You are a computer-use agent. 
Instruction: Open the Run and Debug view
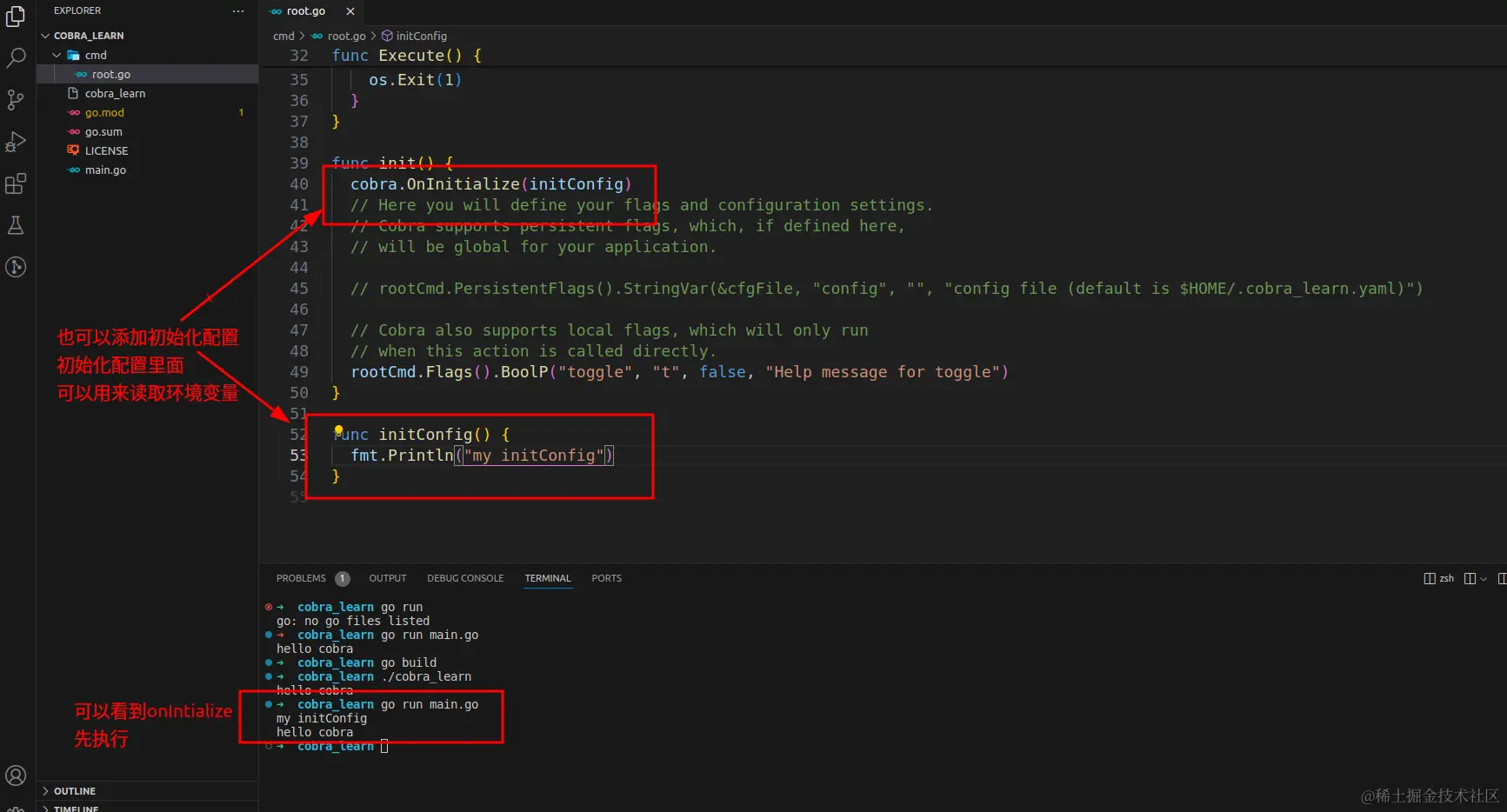point(16,142)
